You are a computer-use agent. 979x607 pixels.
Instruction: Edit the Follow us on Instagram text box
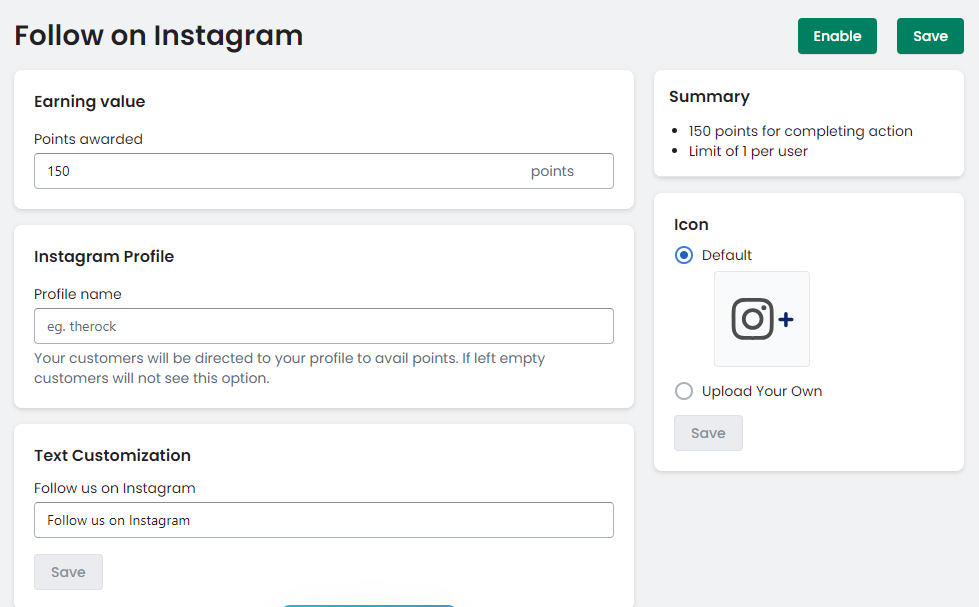coord(323,520)
